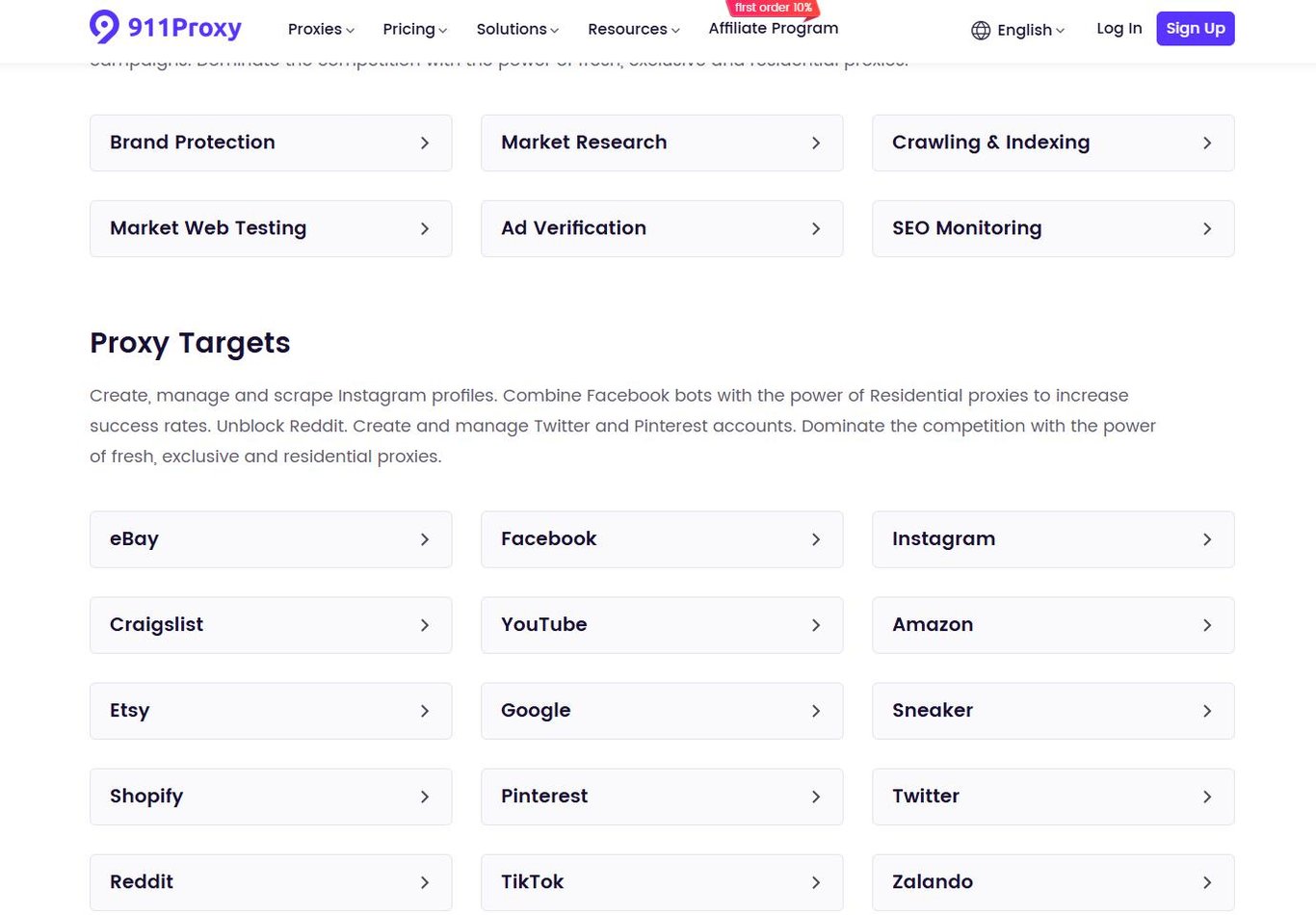
Task: Open the Affiliate Program page
Action: point(774,29)
